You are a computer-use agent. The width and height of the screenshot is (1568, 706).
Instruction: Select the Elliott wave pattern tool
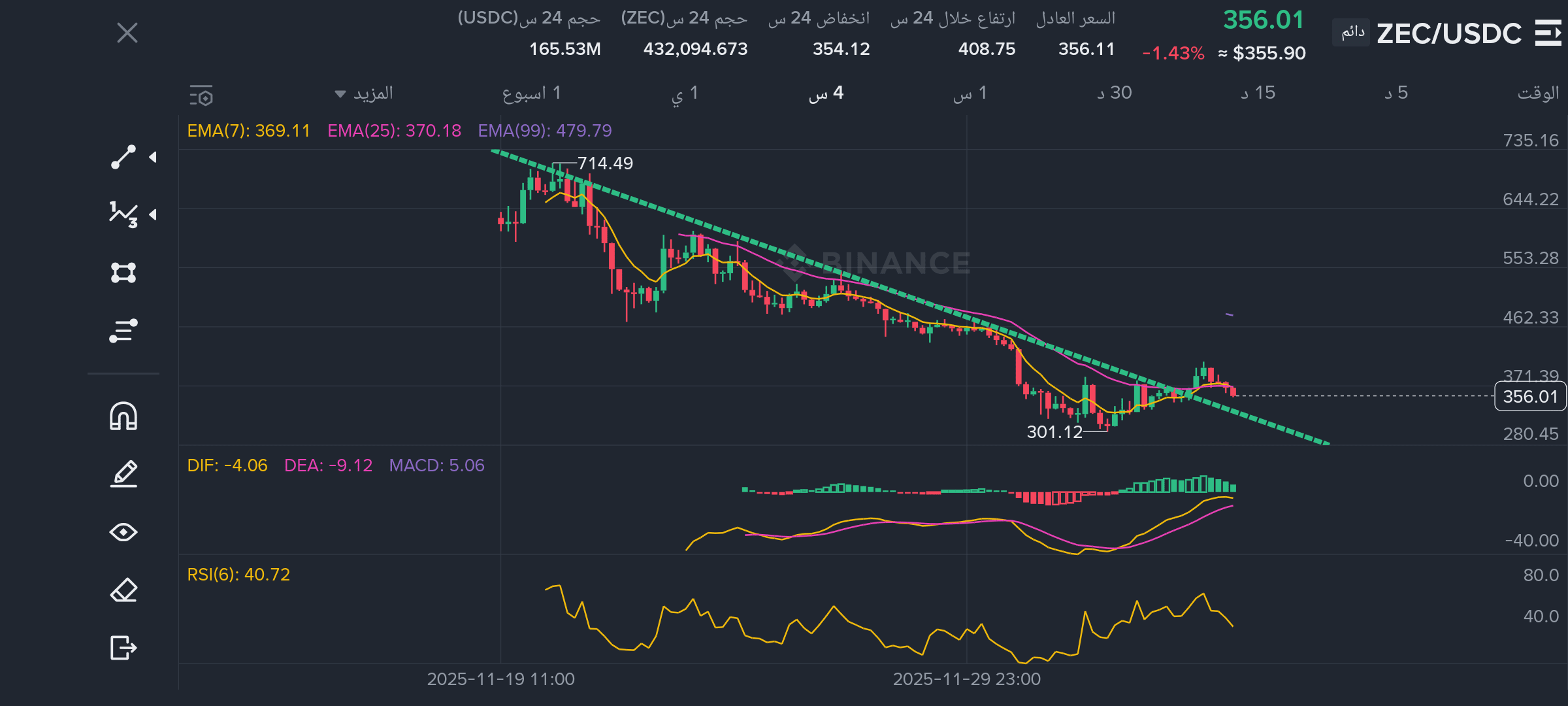(123, 214)
